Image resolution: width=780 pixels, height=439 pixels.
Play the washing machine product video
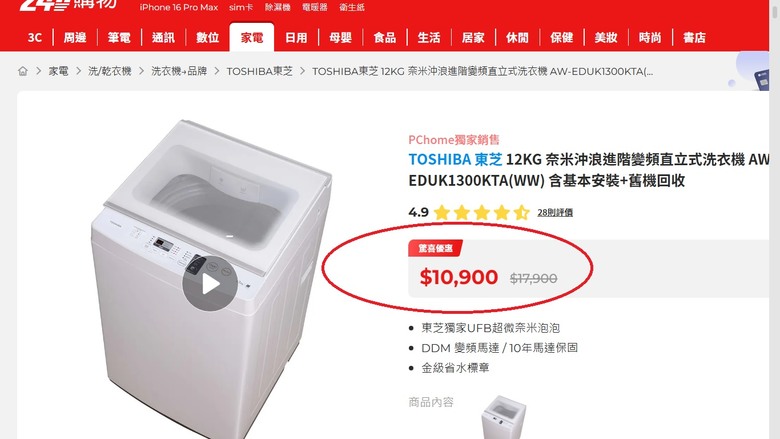209,284
